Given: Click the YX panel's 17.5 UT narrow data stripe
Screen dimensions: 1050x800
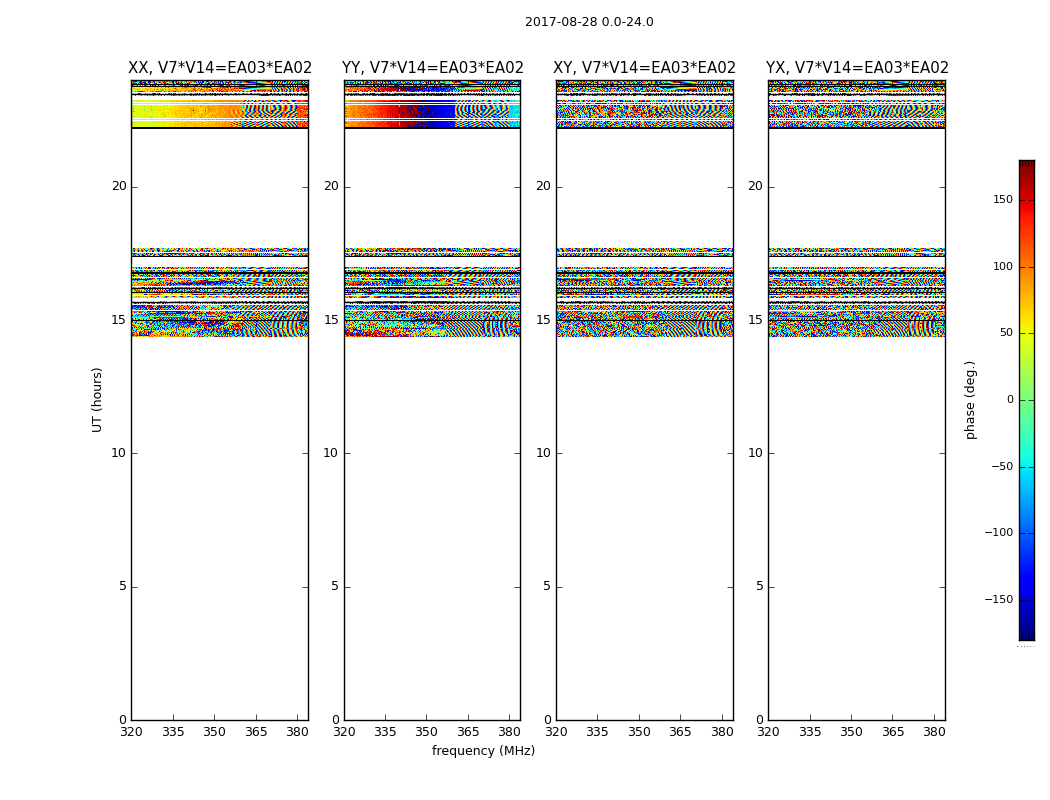Looking at the screenshot, I should (x=857, y=252).
